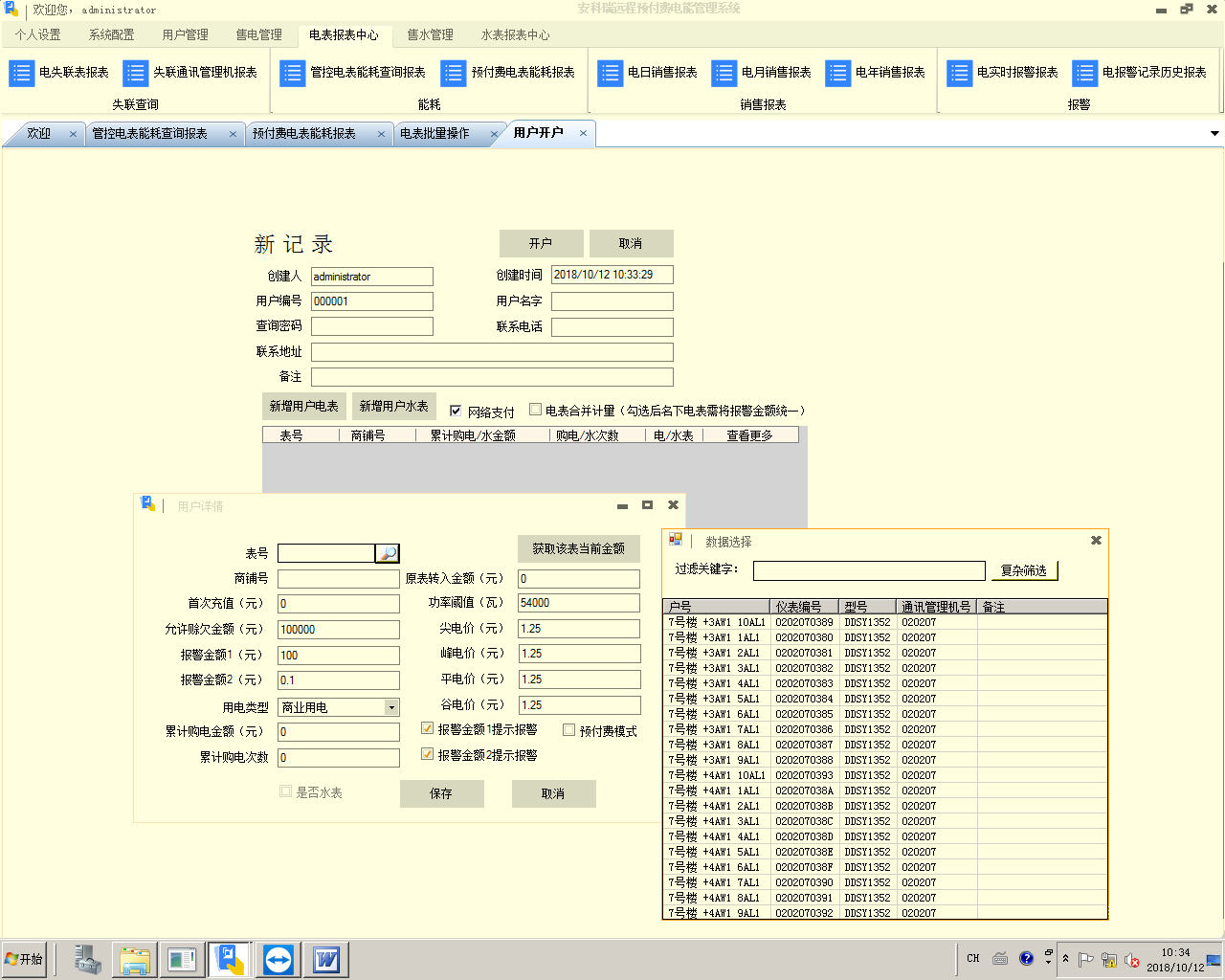
Task: Open the 系统配置 menu
Action: pyautogui.click(x=112, y=34)
